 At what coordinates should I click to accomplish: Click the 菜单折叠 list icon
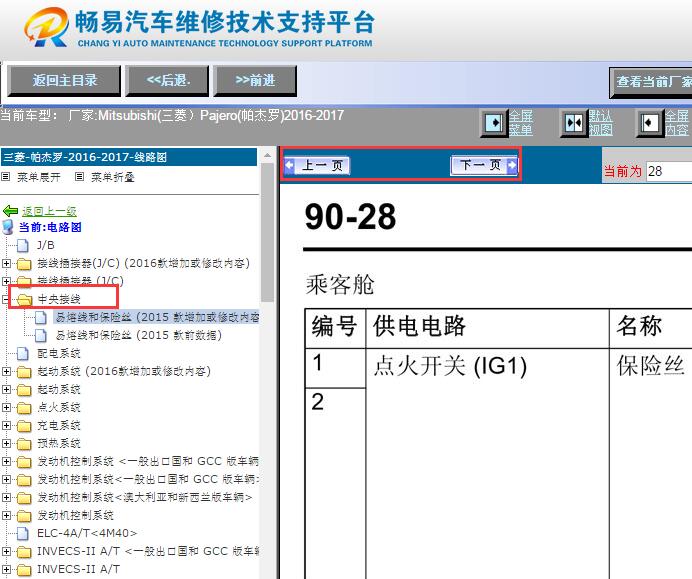[x=79, y=177]
